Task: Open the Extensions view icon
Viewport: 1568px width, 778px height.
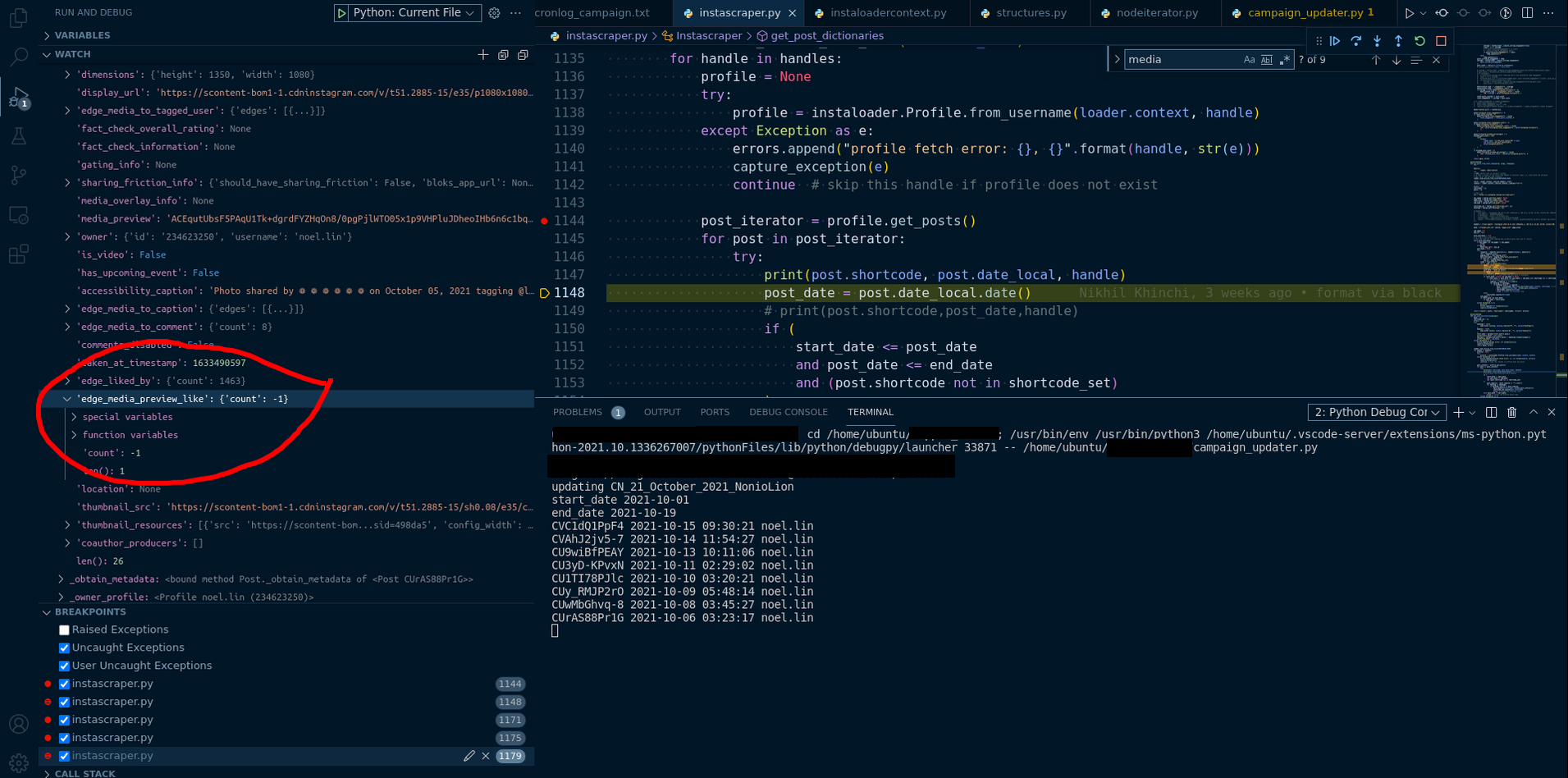Action: (x=18, y=254)
